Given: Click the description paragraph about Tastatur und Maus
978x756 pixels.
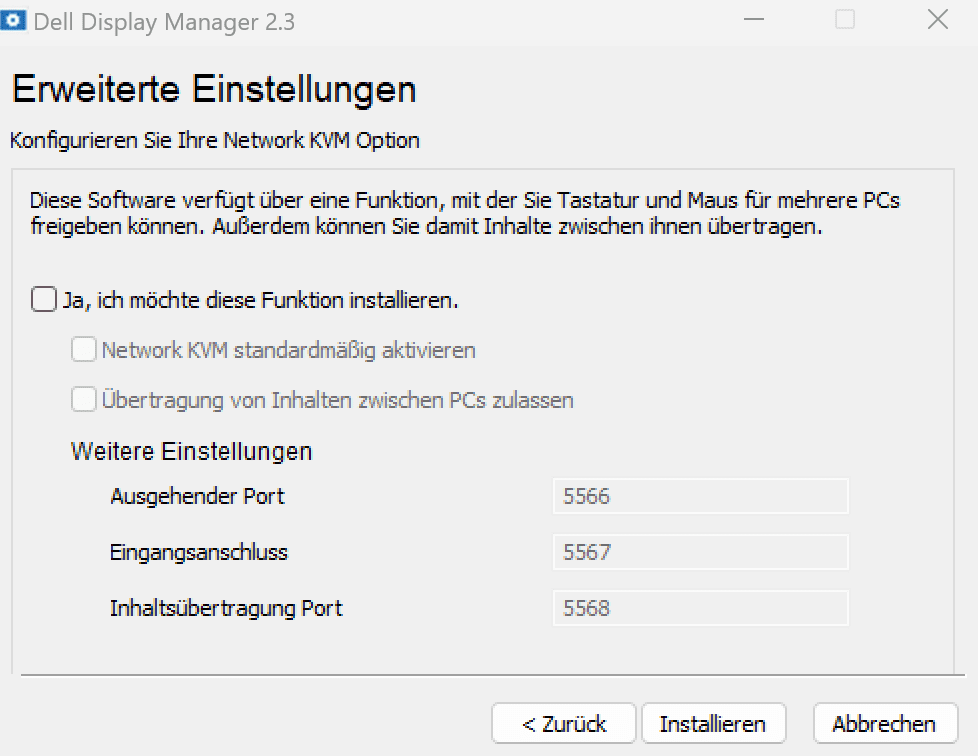Looking at the screenshot, I should pos(465,213).
